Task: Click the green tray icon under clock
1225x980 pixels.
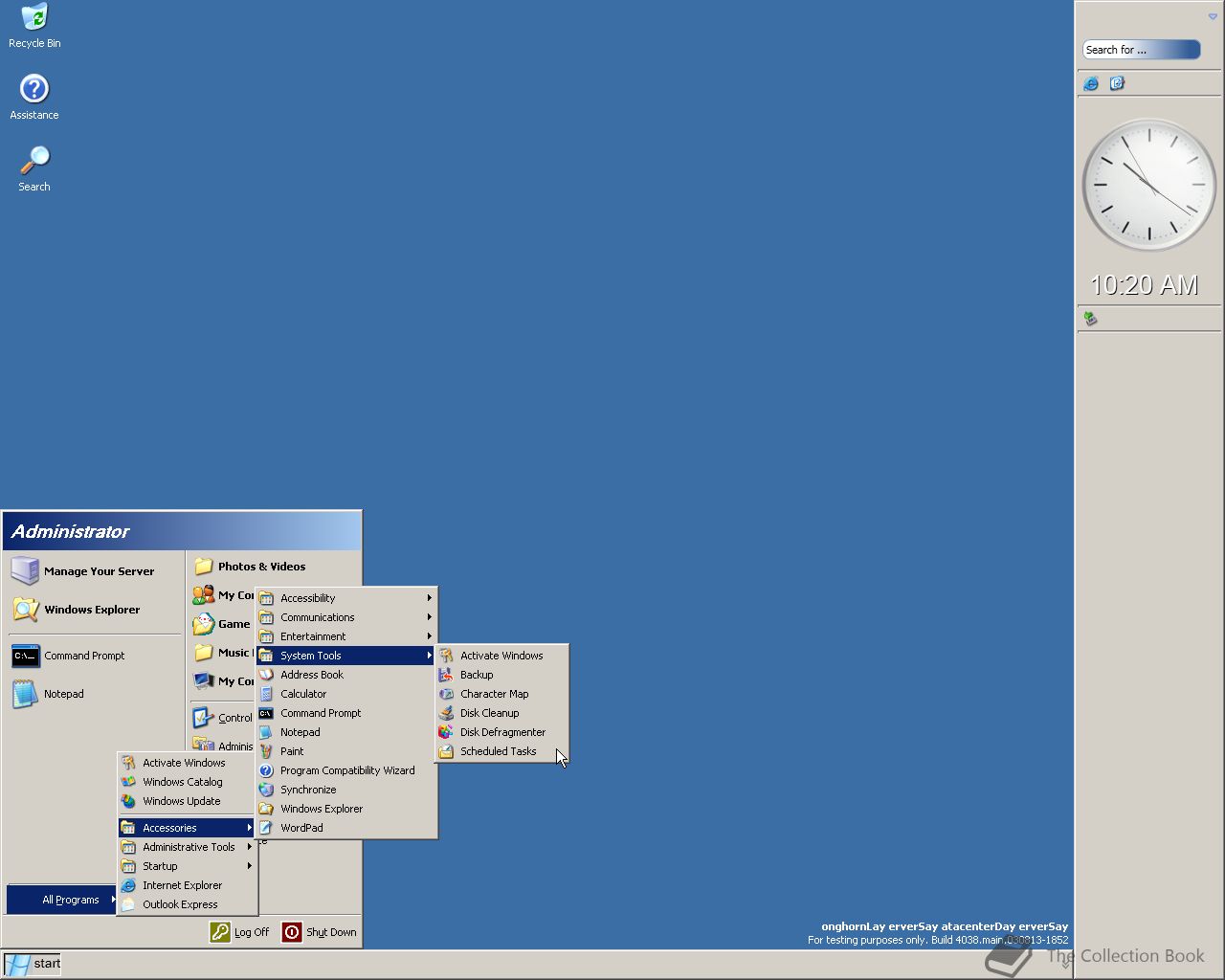Action: (1090, 318)
